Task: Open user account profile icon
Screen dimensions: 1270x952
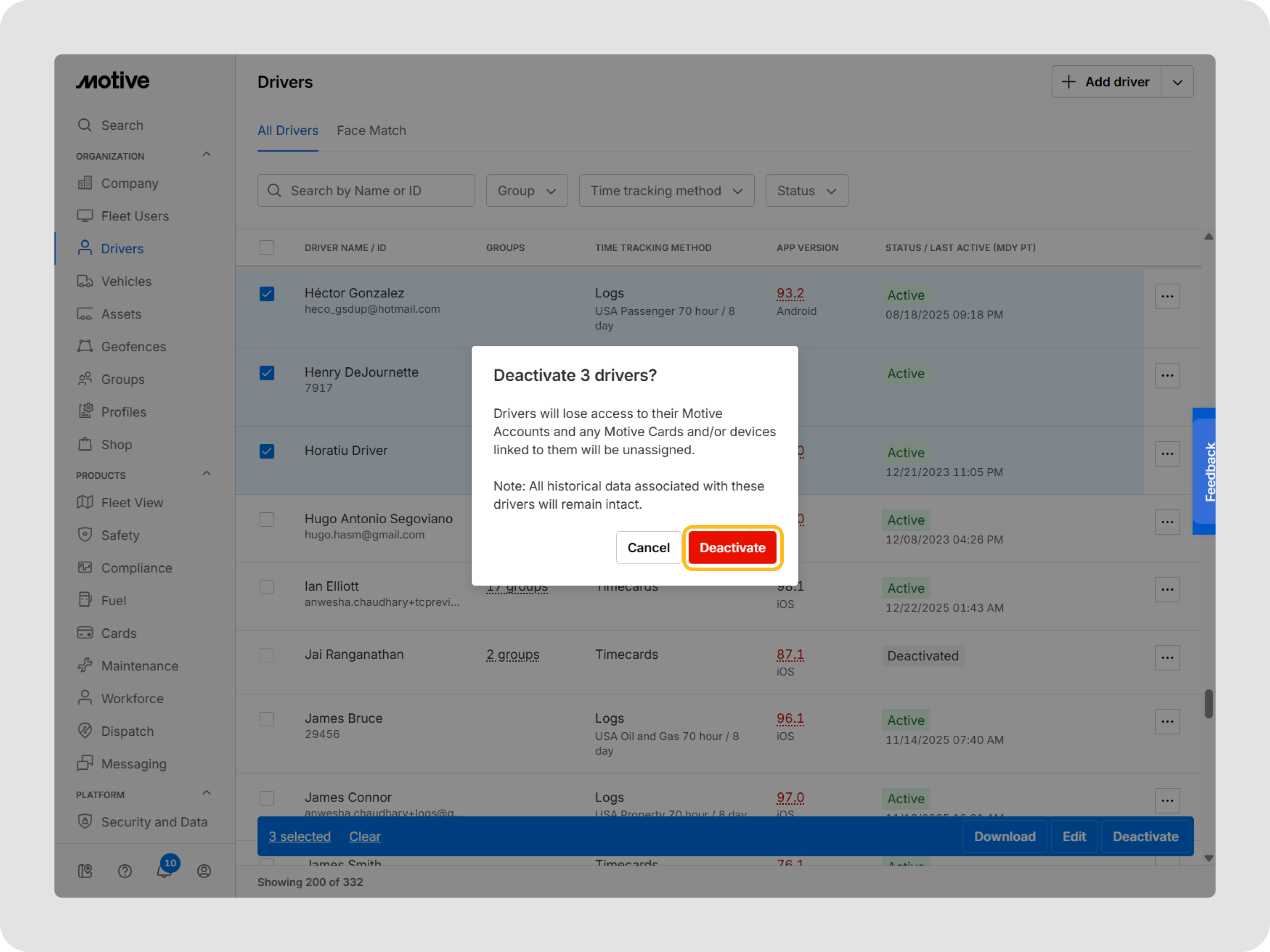Action: (204, 870)
